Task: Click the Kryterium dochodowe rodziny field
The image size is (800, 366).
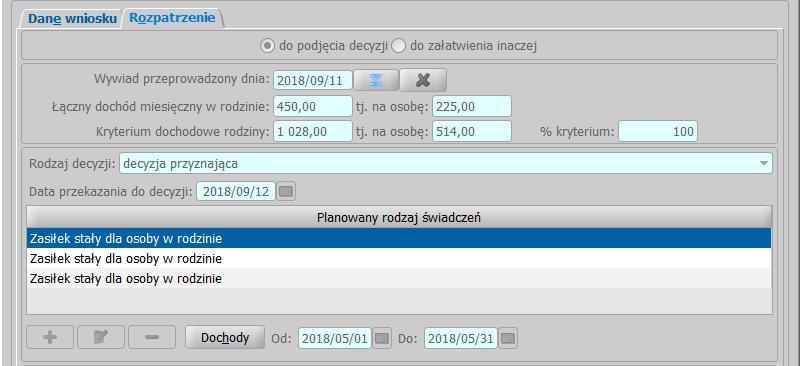Action: pyautogui.click(x=313, y=131)
